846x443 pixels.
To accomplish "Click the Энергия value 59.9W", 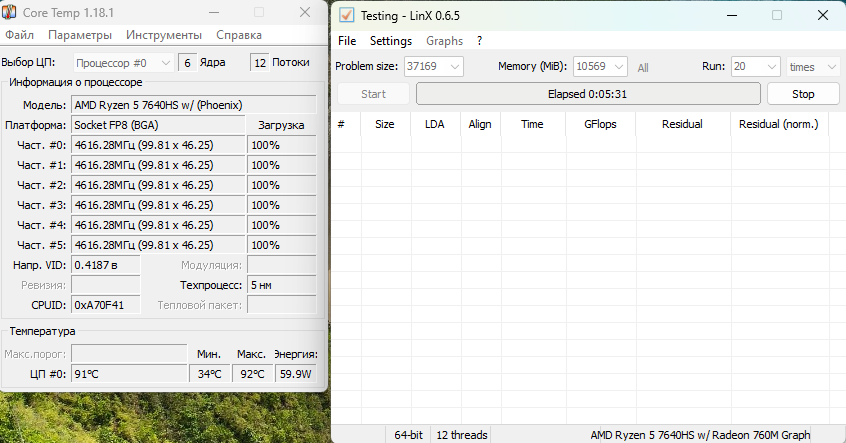I will coord(296,373).
